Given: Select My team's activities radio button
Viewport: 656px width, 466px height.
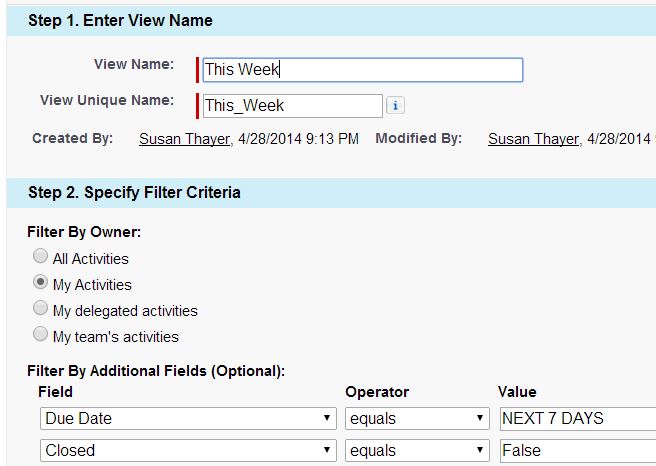Looking at the screenshot, I should click(41, 335).
